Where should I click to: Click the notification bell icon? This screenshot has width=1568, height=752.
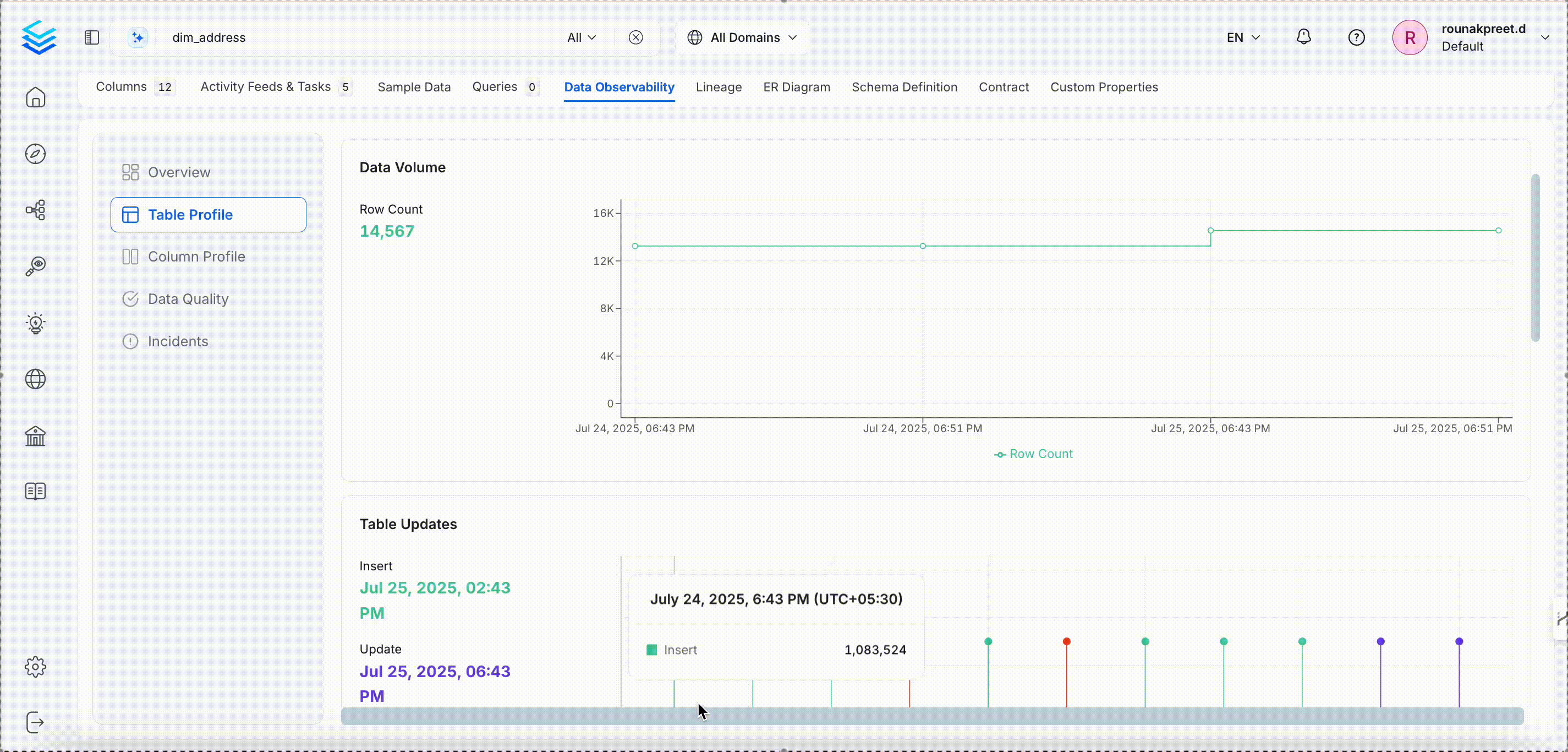click(x=1303, y=37)
